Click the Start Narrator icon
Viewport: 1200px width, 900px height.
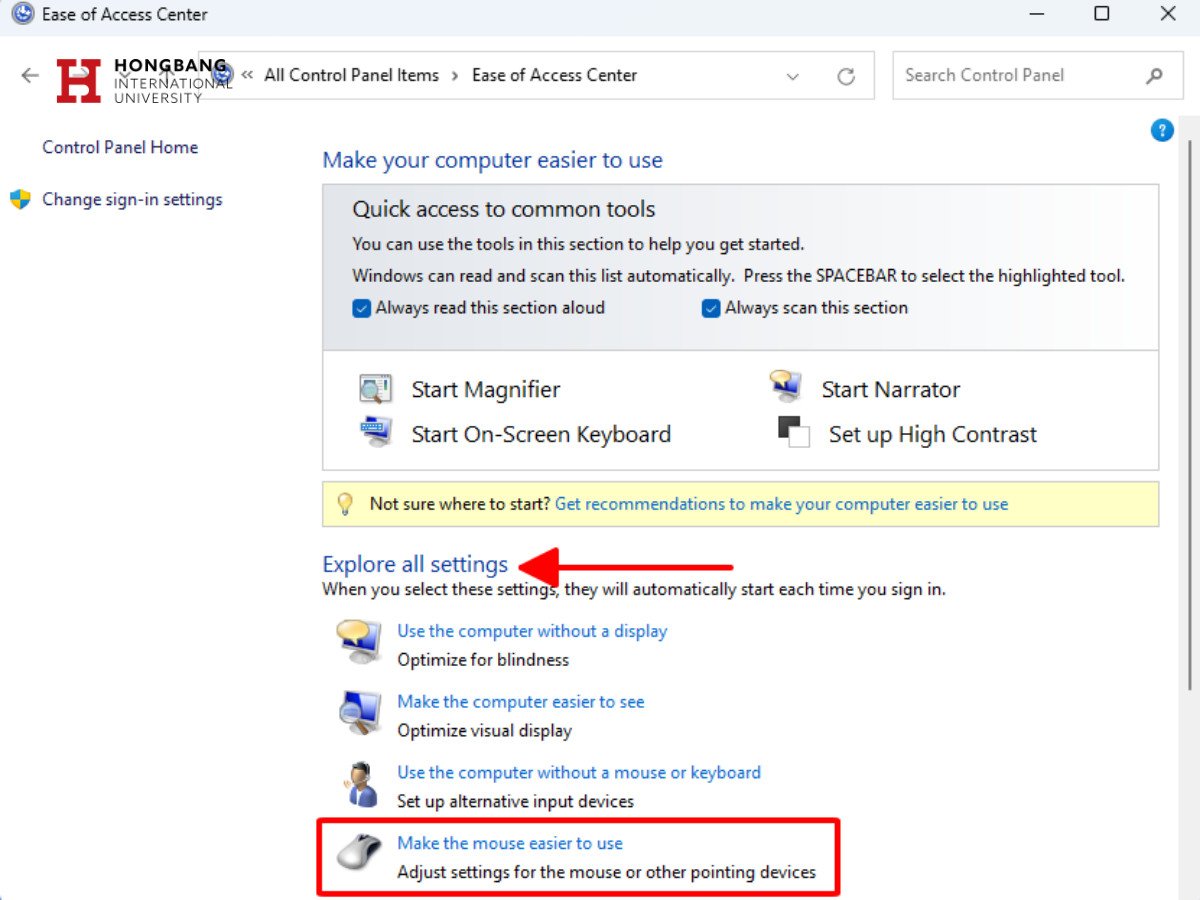click(785, 386)
